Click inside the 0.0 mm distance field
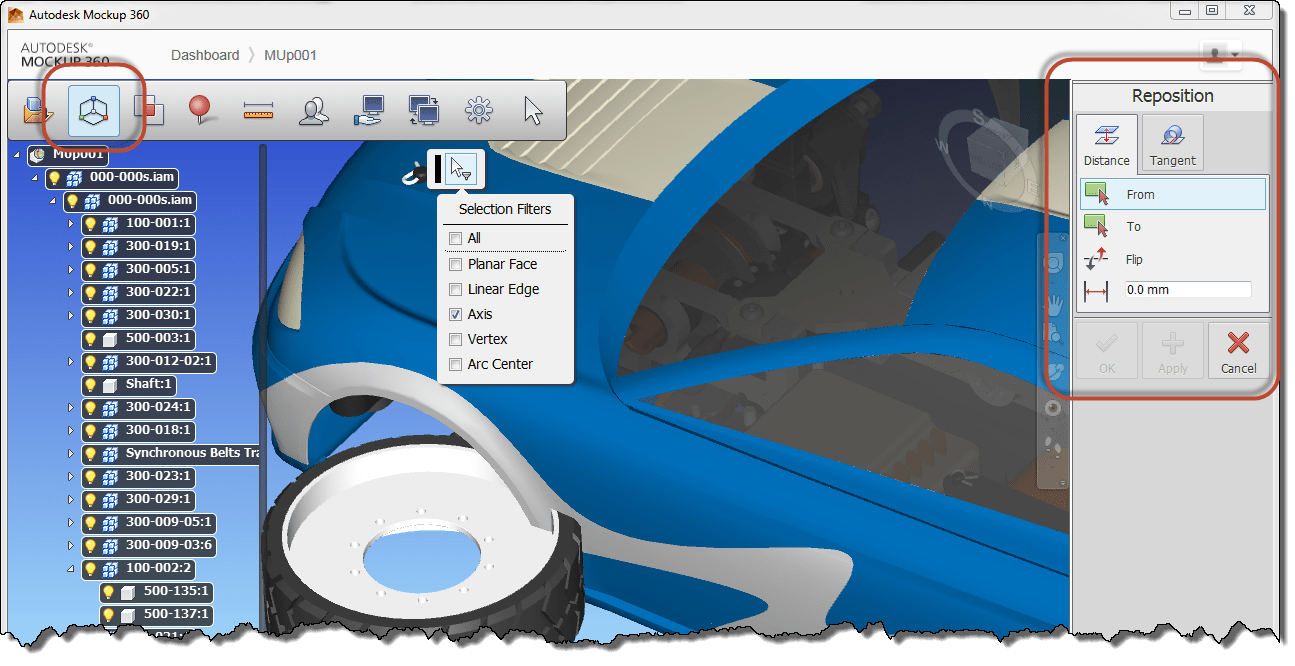The width and height of the screenshot is (1295, 666). point(1188,291)
